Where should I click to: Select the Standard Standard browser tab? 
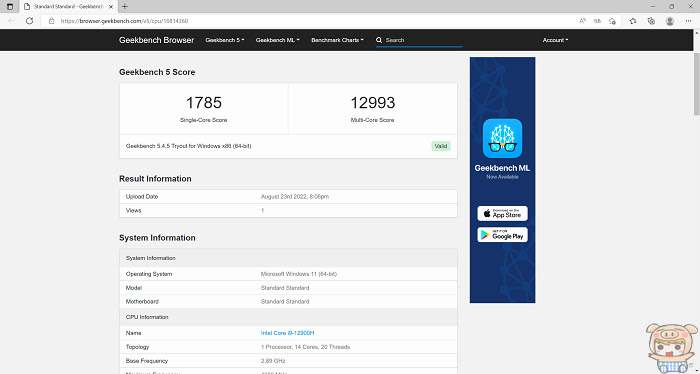[68, 7]
